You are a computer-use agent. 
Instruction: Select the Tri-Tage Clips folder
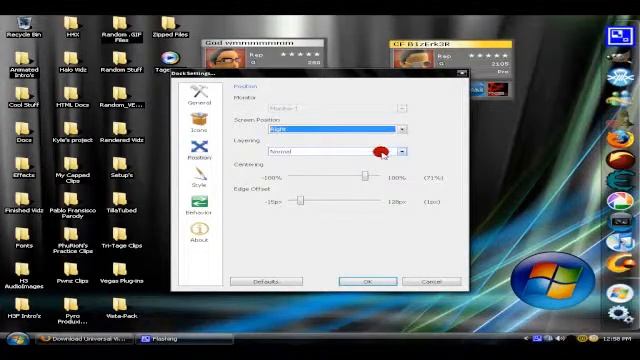(x=121, y=238)
